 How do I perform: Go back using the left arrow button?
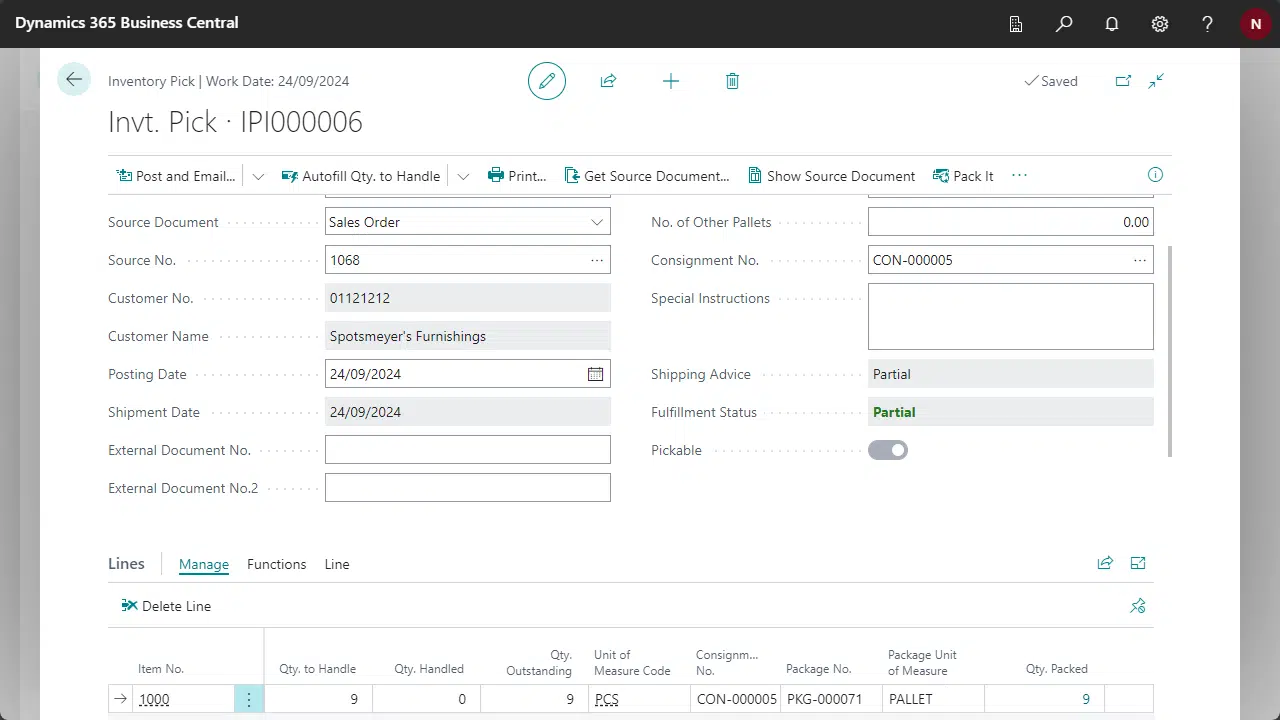pos(74,80)
